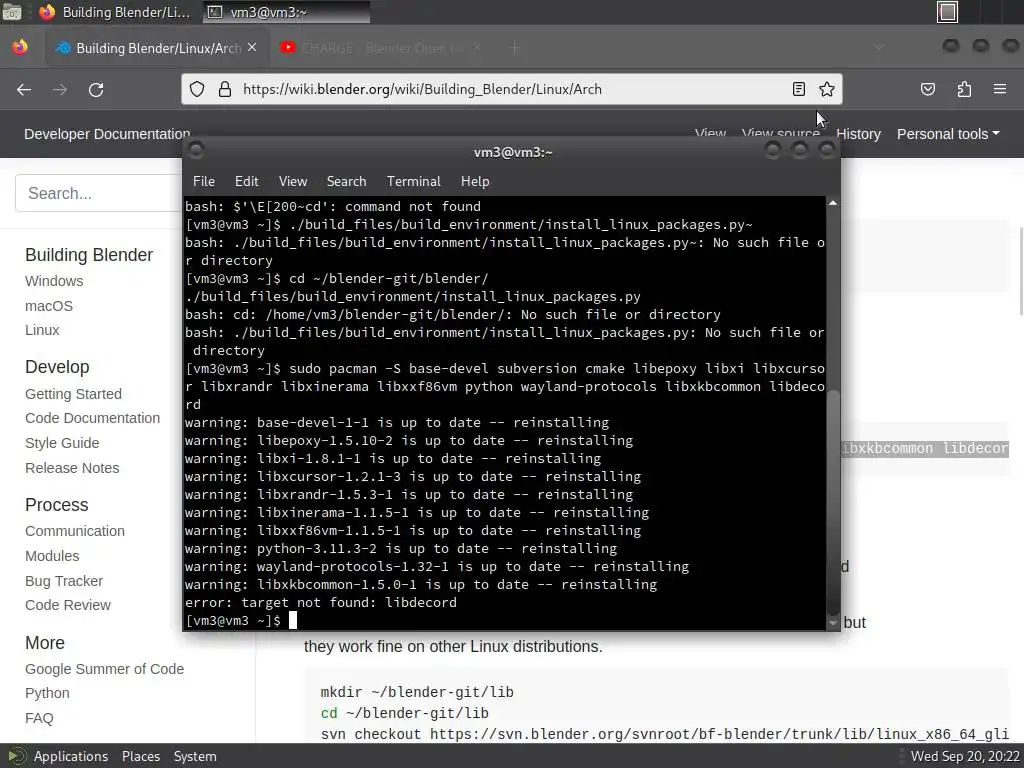
Task: Switch to the Building Blender/Linux/Arch tab
Action: (x=157, y=48)
